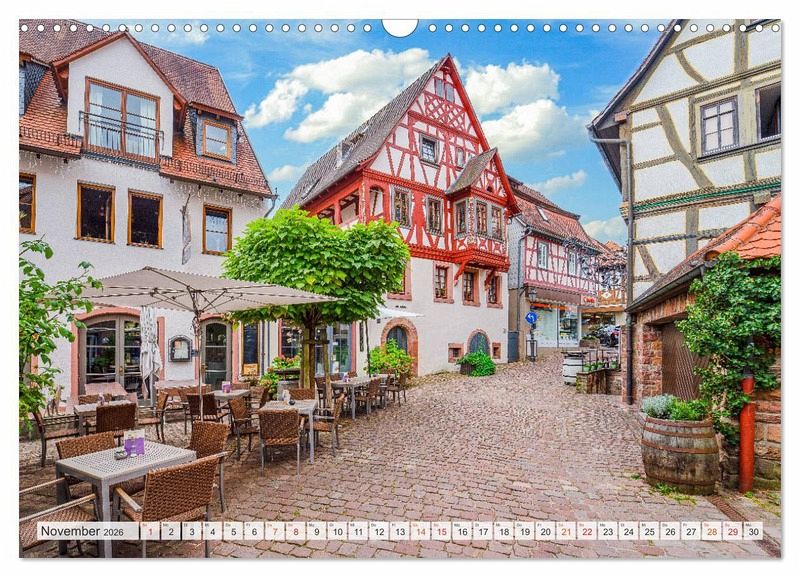Select date 12 in the calendar strip

pos(379,531)
